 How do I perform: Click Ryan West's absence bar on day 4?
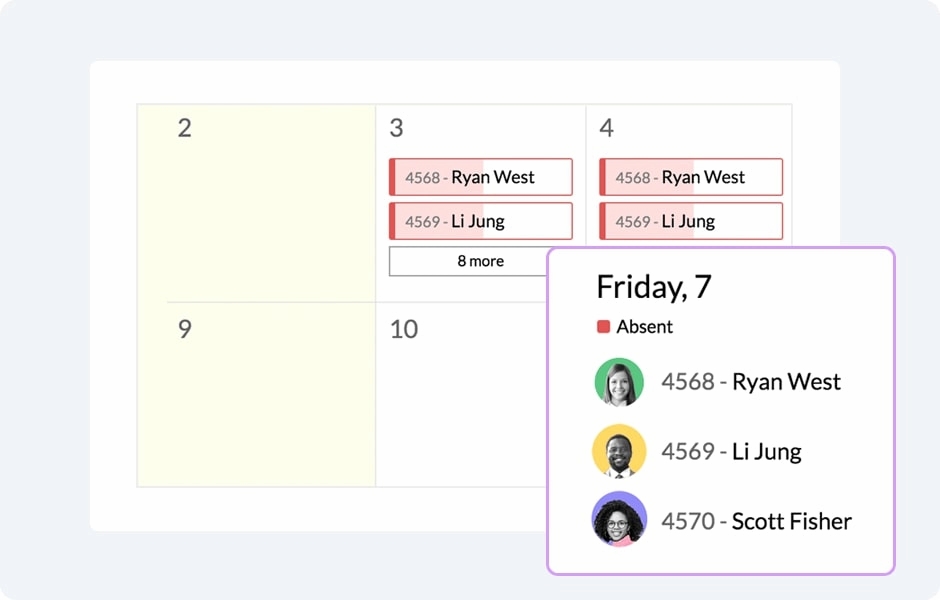(x=690, y=177)
